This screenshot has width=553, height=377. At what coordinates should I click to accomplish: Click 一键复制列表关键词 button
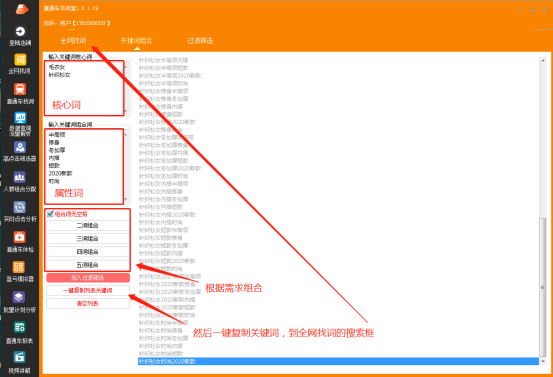(x=88, y=290)
